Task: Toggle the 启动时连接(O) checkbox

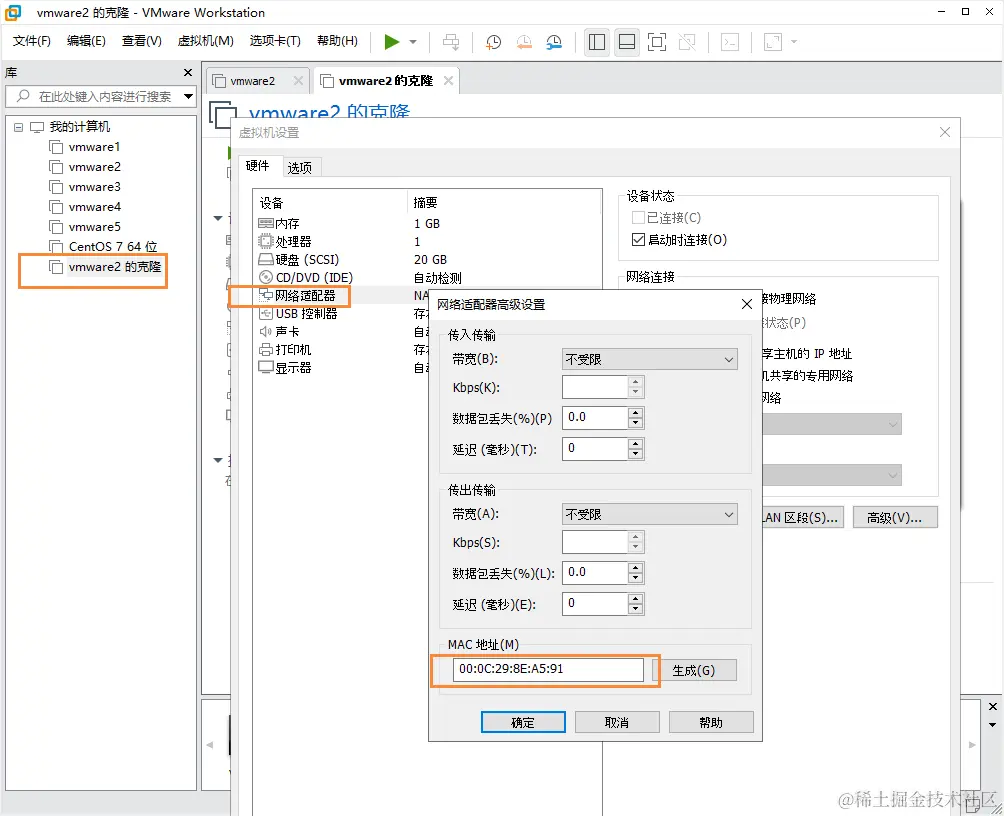Action: pyautogui.click(x=638, y=240)
